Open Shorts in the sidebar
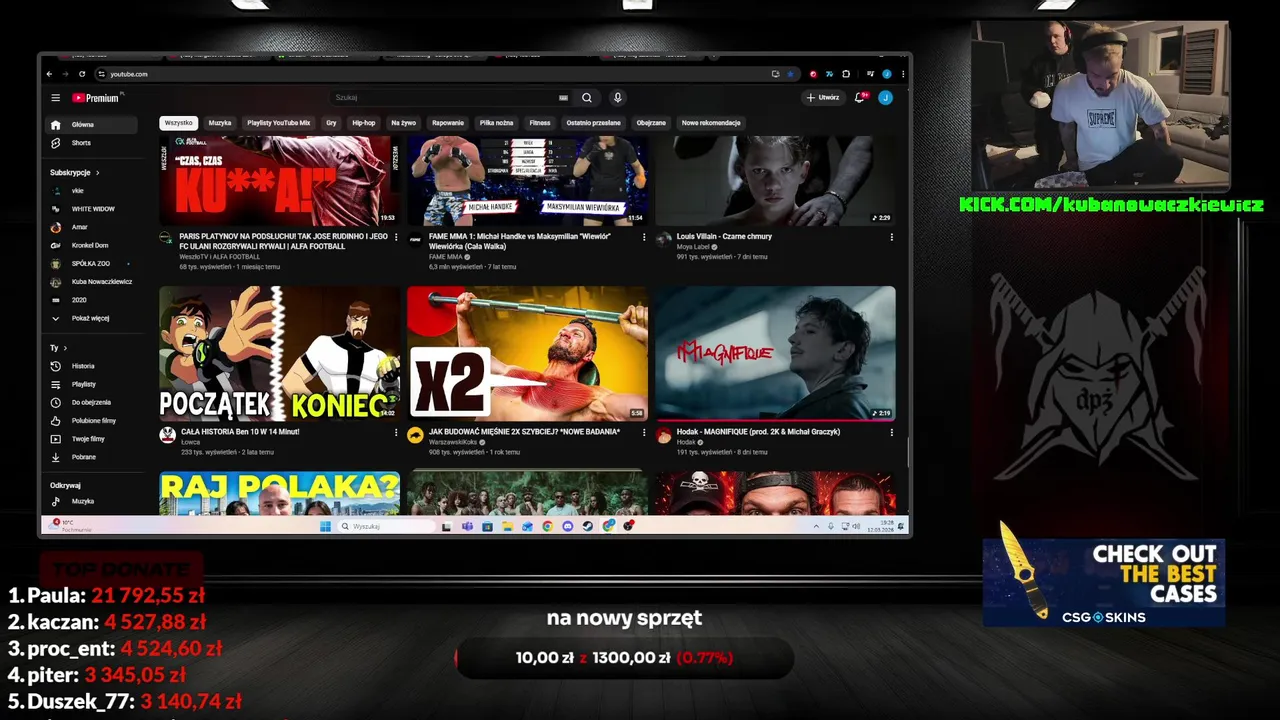Image resolution: width=1280 pixels, height=720 pixels. 91,143
